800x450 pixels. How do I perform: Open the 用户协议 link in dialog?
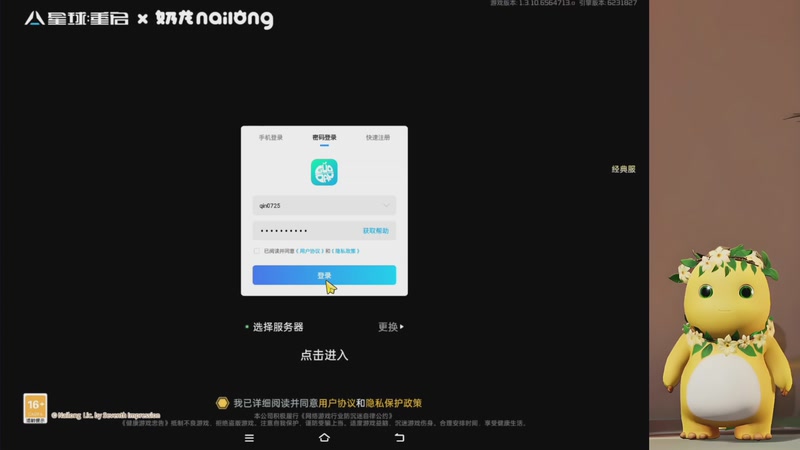(x=310, y=251)
